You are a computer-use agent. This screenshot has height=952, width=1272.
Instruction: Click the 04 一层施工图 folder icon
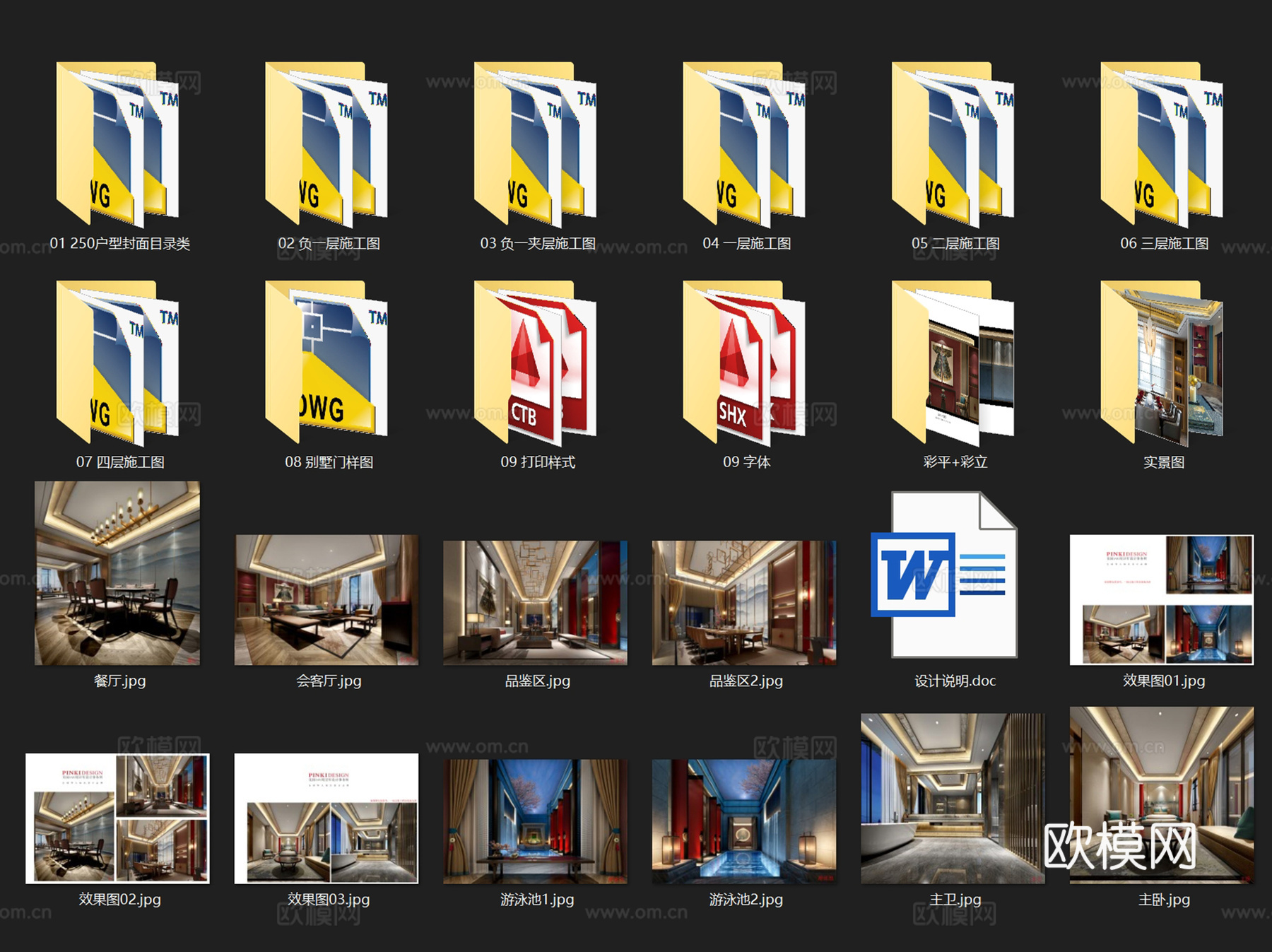(744, 145)
